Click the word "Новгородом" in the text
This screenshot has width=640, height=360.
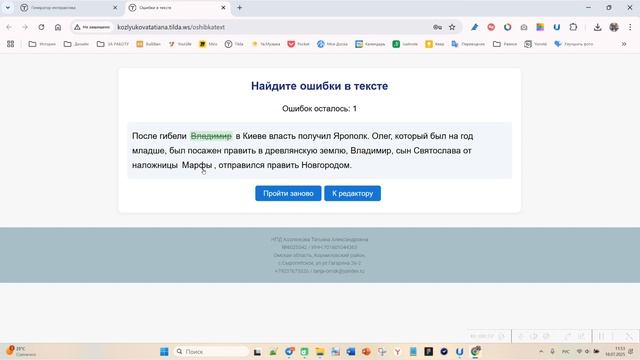(x=325, y=165)
